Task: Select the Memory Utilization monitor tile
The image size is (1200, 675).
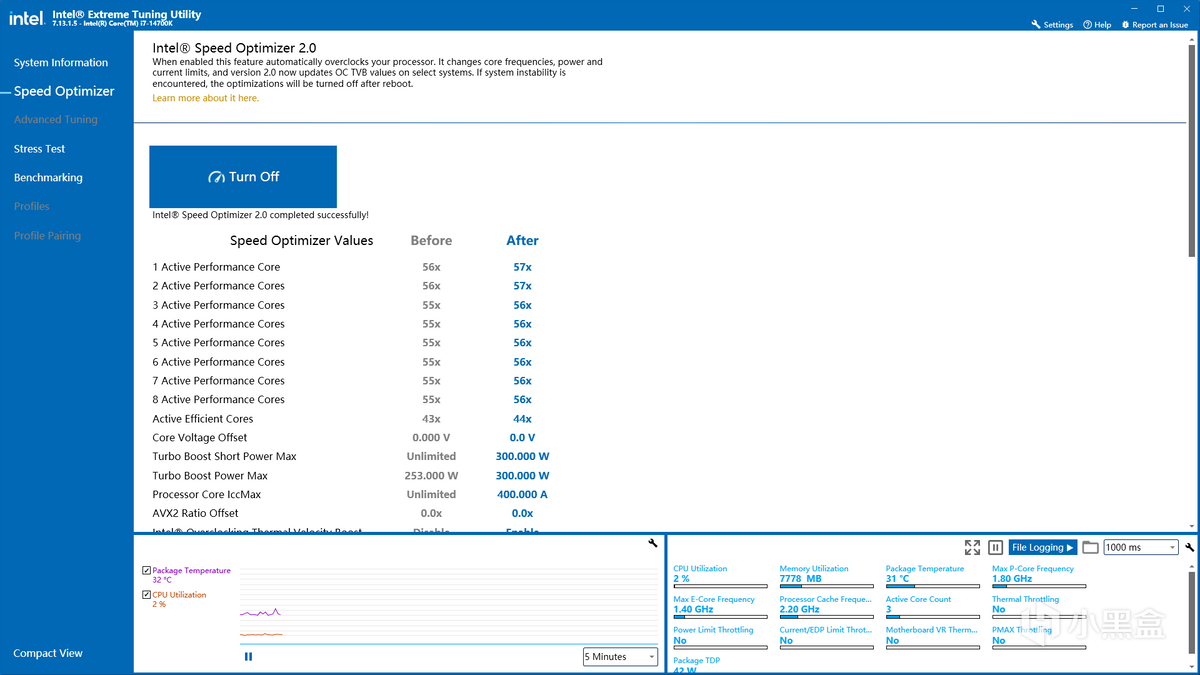Action: click(x=827, y=576)
